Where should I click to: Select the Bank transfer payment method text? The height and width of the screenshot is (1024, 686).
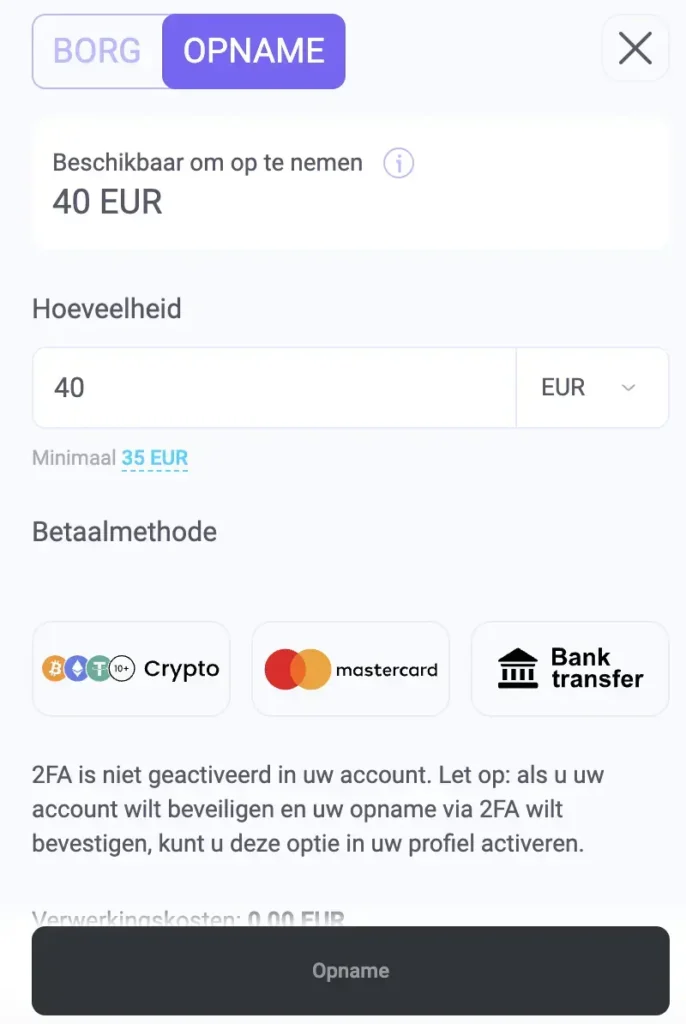[596, 669]
